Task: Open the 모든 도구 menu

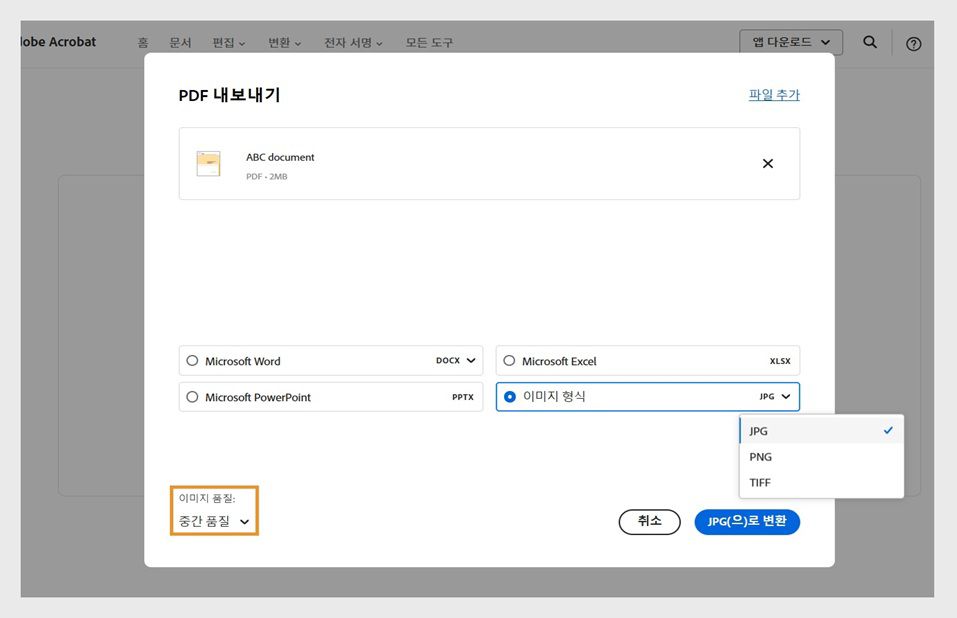Action: point(429,42)
